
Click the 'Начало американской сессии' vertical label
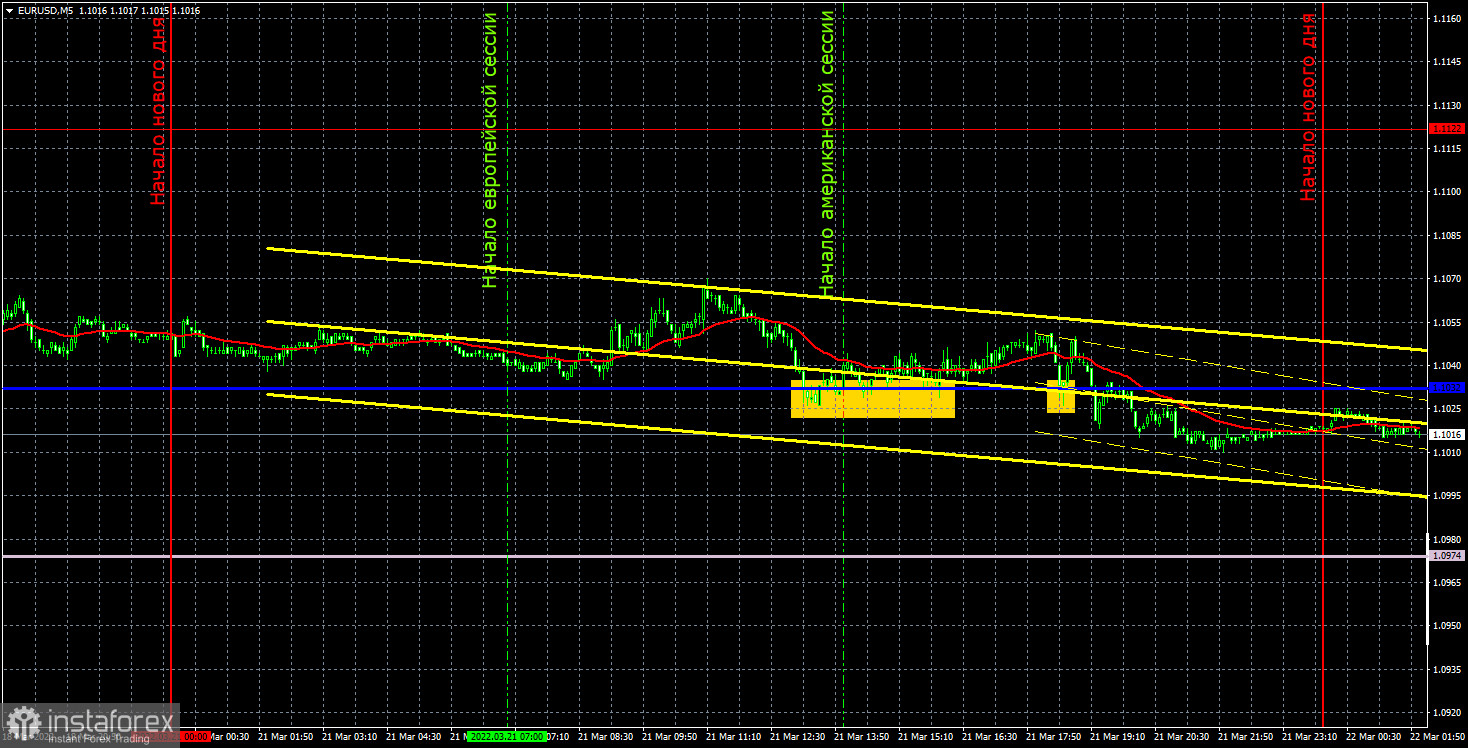point(827,153)
